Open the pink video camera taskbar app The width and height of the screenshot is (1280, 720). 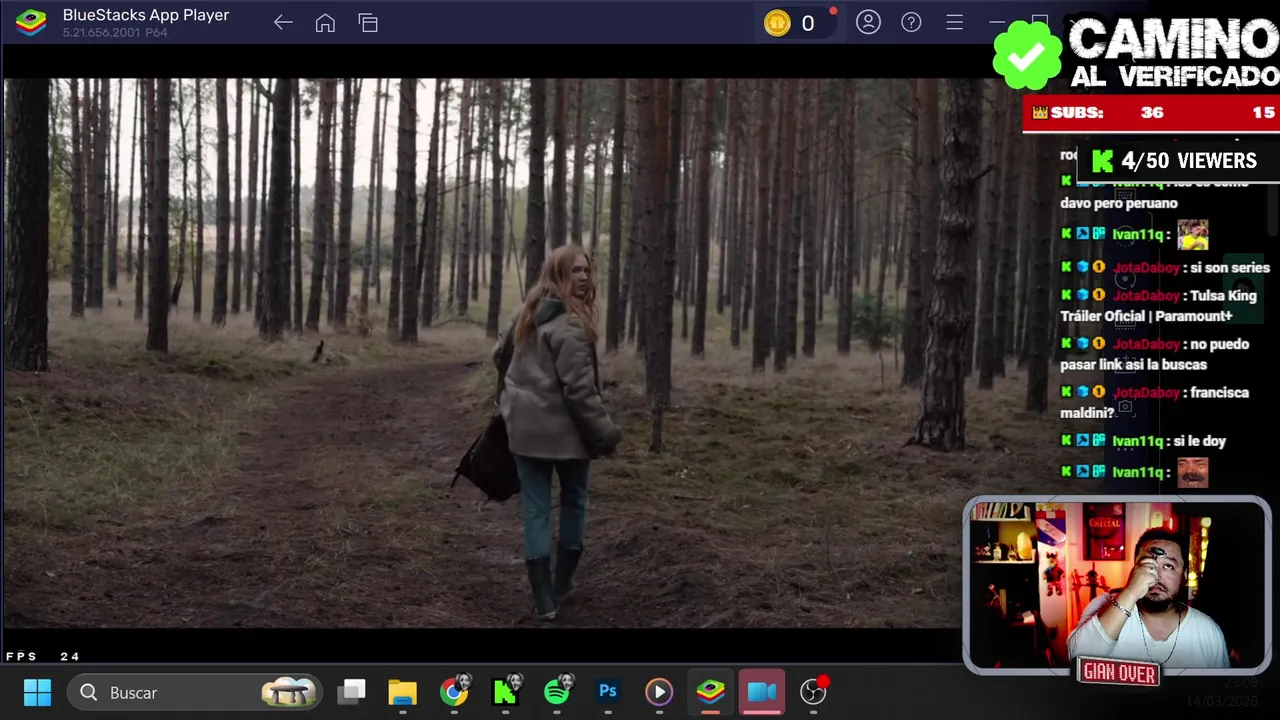tap(762, 692)
